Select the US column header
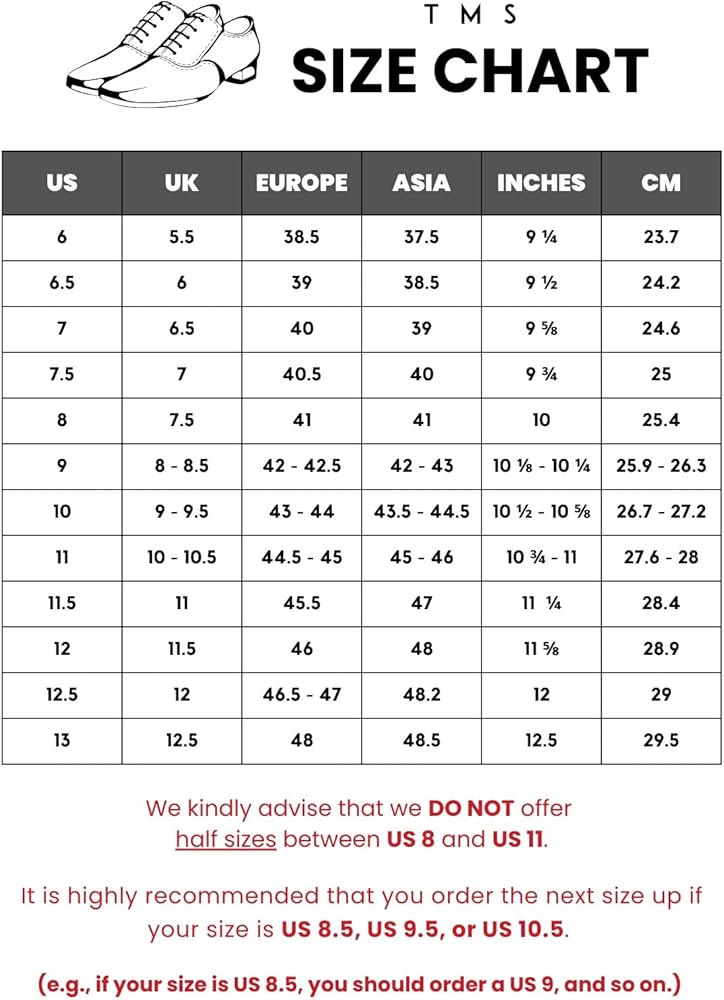Screen dimensions: 724x1000 [x=62, y=183]
